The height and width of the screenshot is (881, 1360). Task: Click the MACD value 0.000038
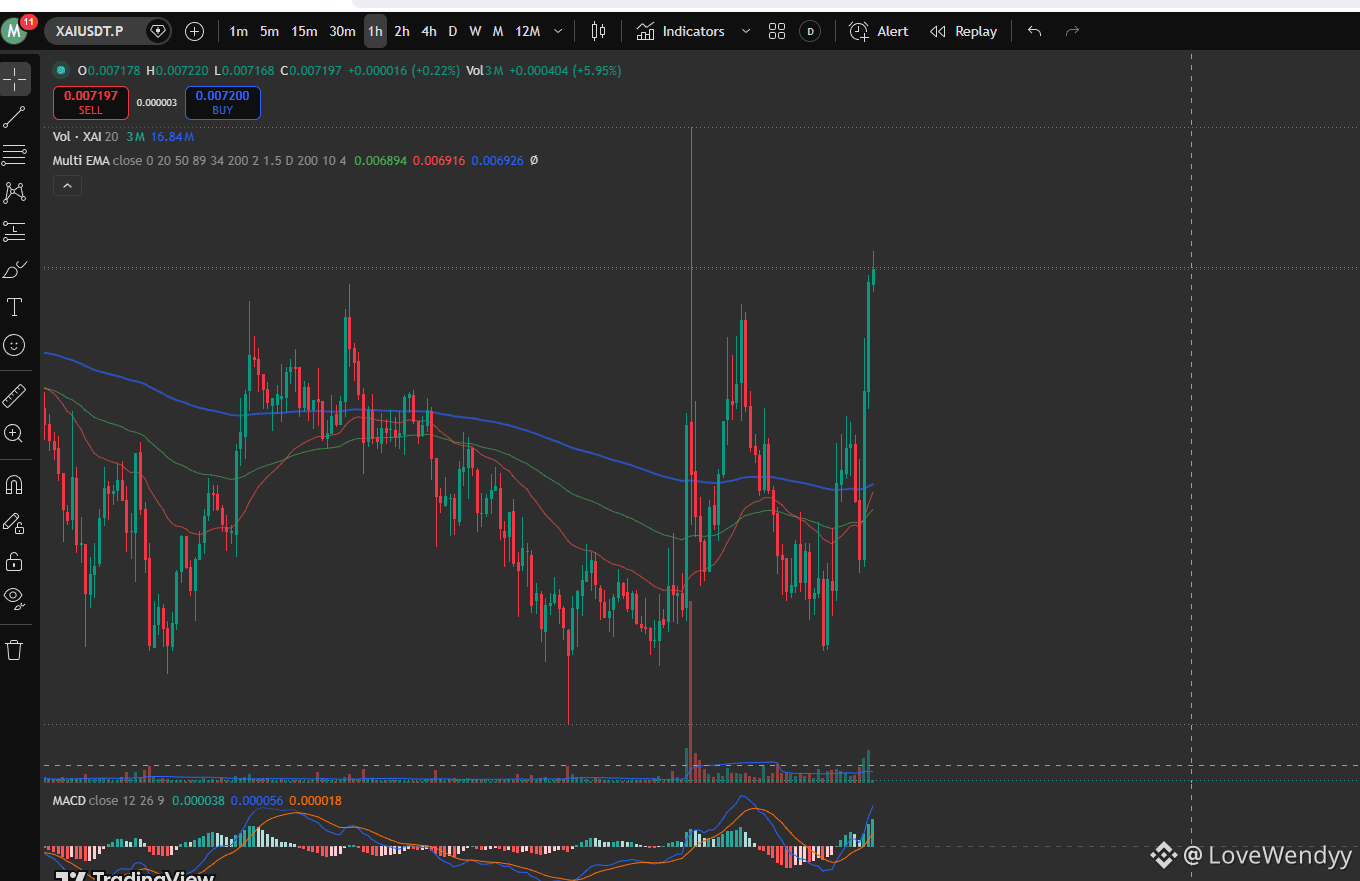198,800
